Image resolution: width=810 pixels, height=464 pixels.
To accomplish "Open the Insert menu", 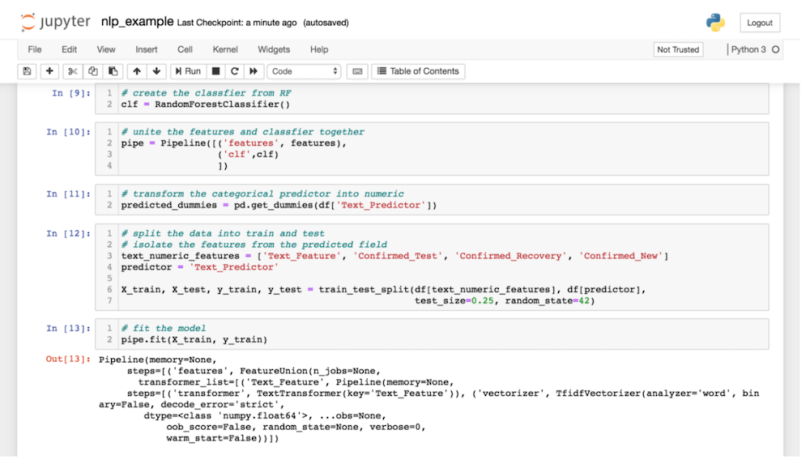I will tap(146, 50).
